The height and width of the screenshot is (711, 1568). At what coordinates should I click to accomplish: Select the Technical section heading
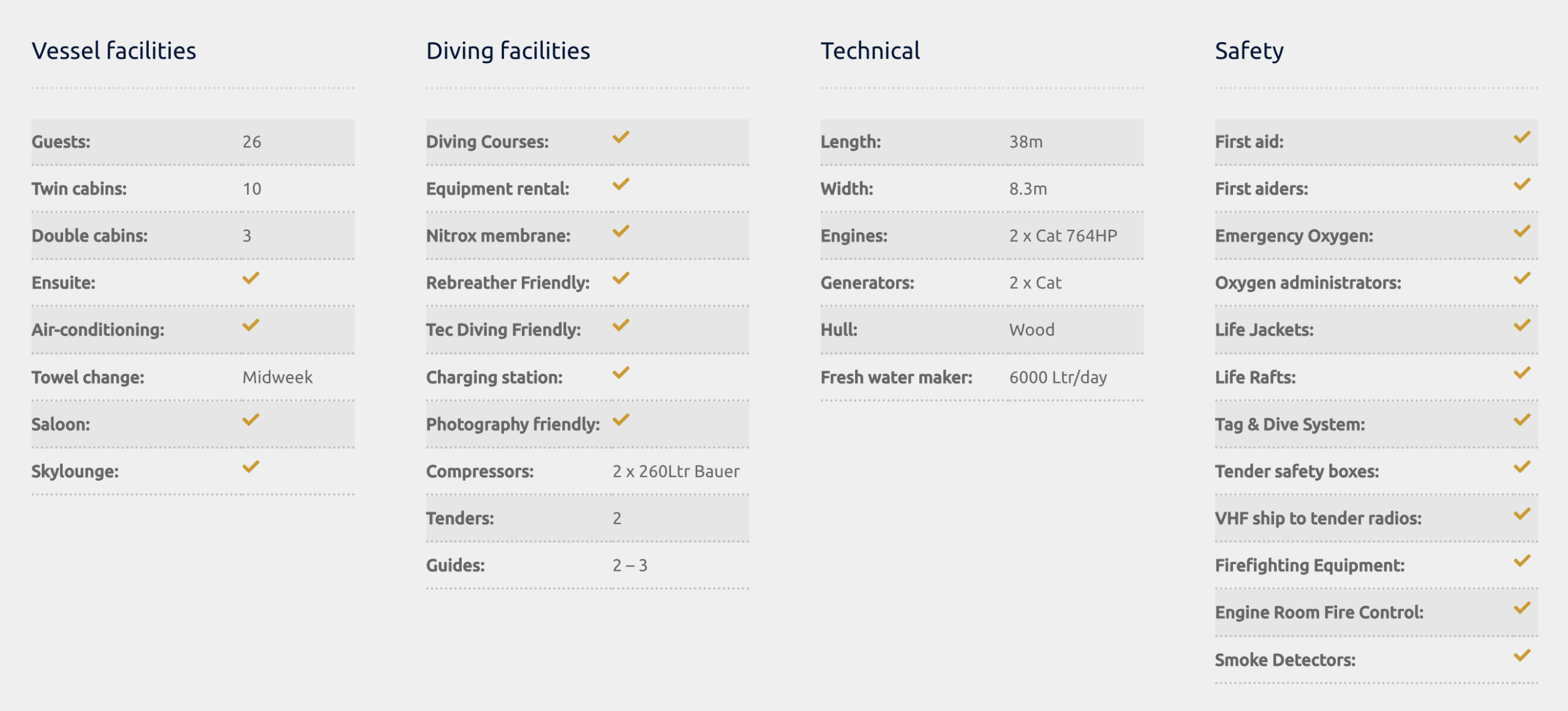(x=870, y=51)
